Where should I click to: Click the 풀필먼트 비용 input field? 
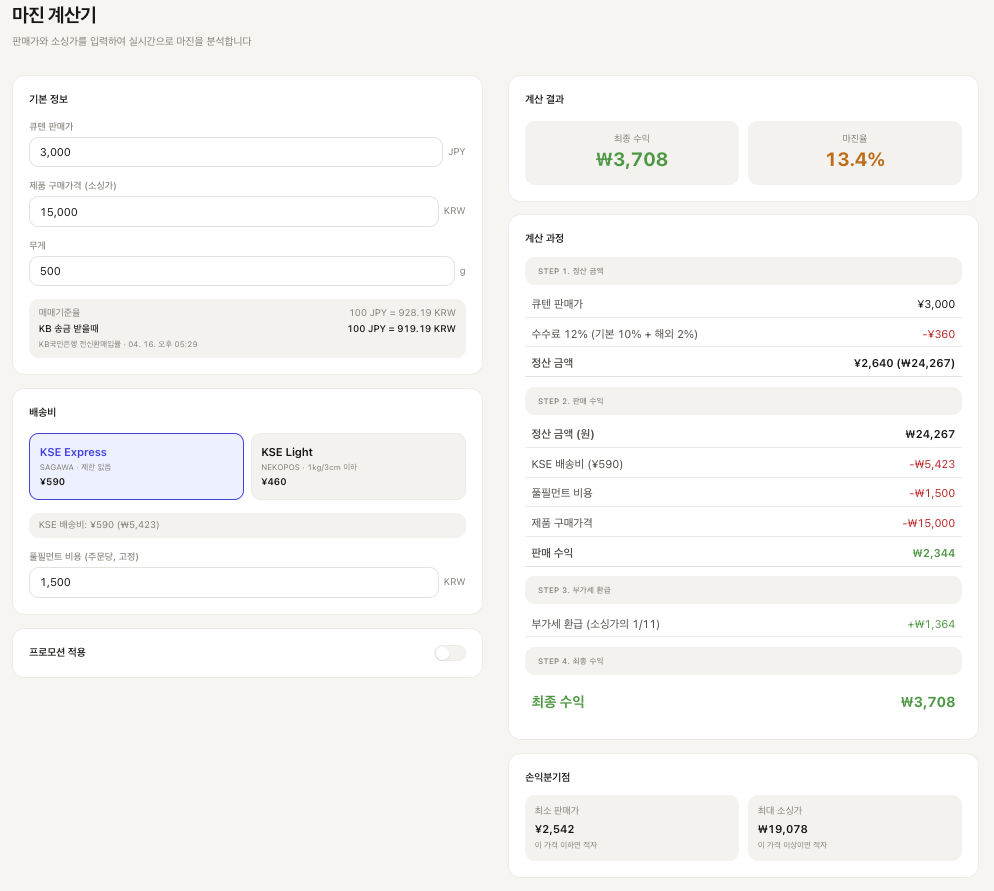point(233,582)
